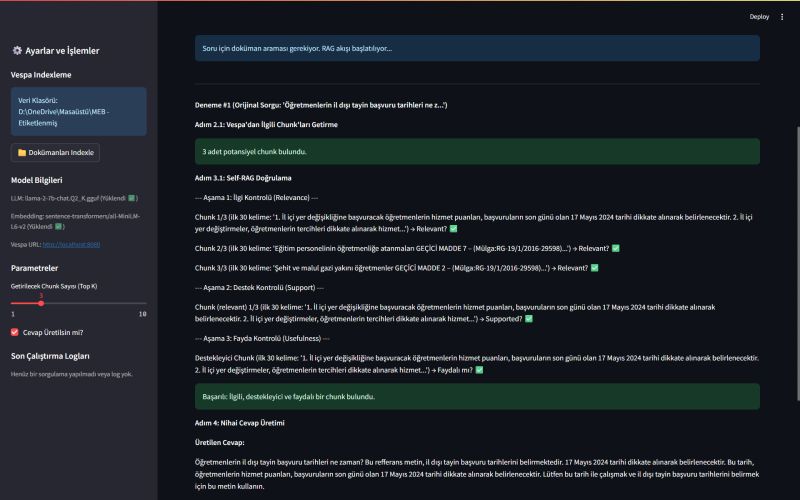Click the Ayarlar ve İşlemler heading
This screenshot has height=500, width=800.
coord(62,51)
